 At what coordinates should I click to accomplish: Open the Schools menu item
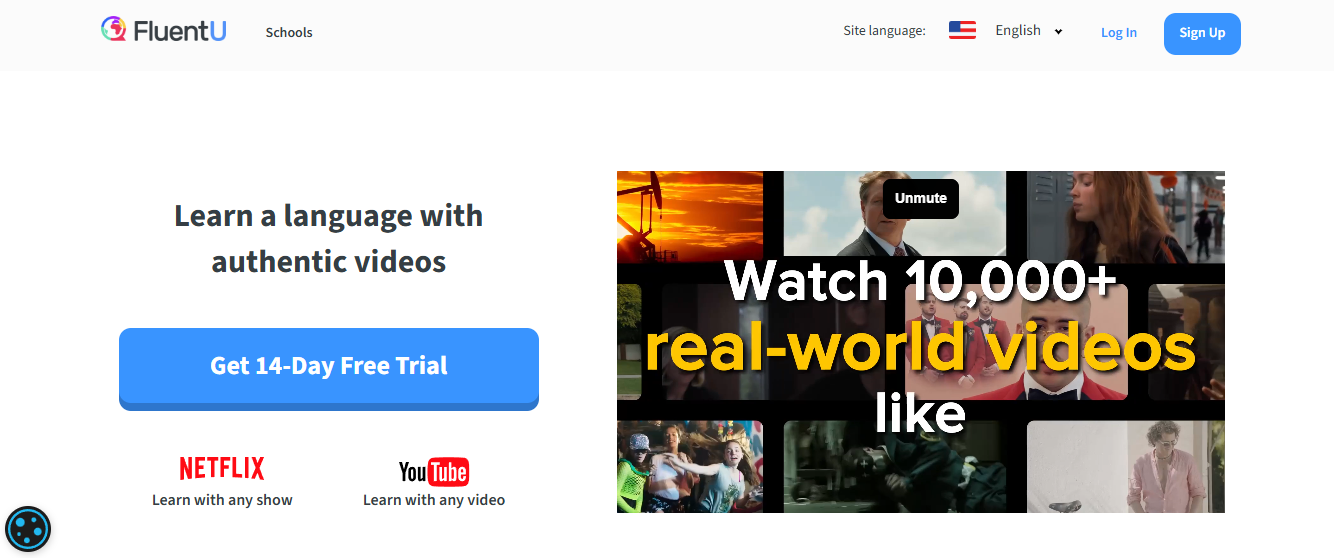click(x=289, y=32)
